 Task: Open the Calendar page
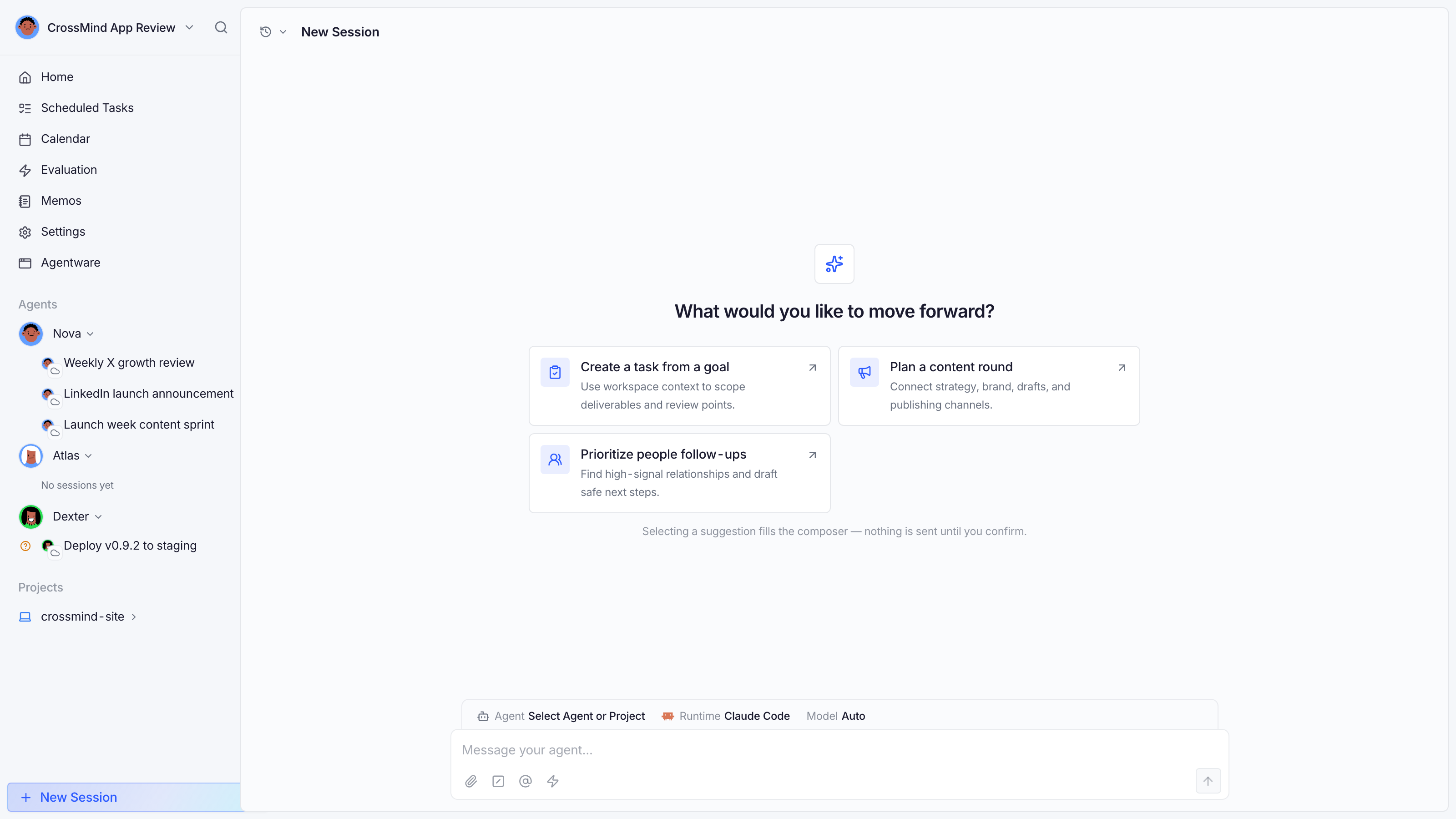pos(121,139)
